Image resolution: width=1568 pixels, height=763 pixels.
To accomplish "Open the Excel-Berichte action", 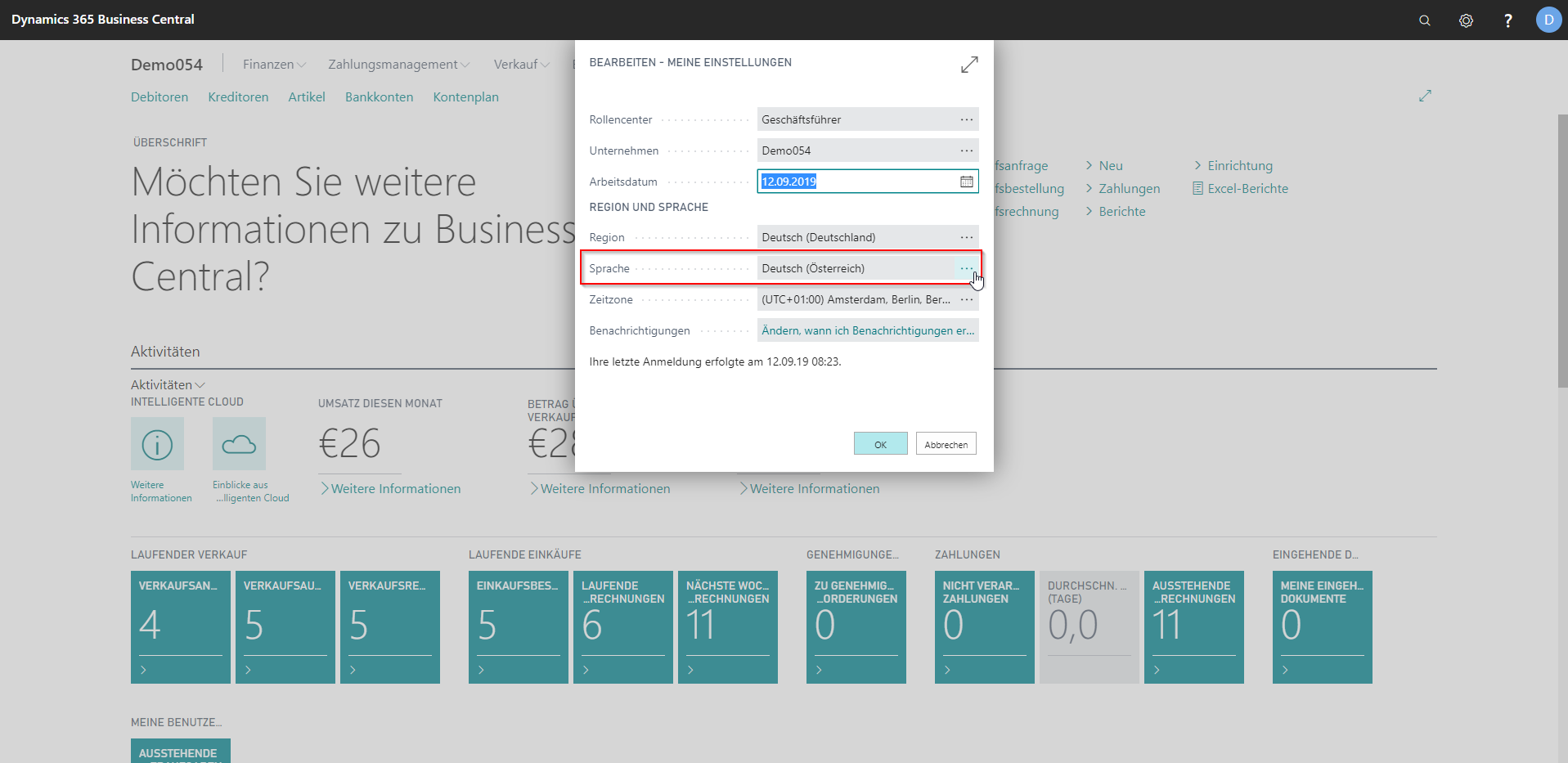I will 1241,188.
